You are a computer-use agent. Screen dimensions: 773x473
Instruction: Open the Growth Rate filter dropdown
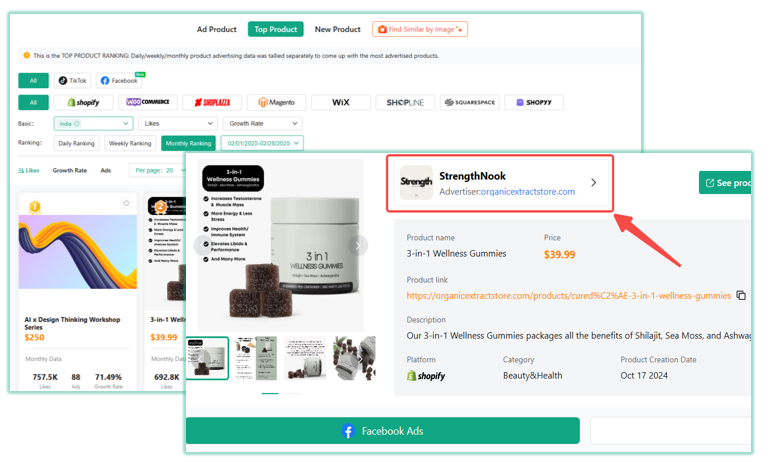262,123
